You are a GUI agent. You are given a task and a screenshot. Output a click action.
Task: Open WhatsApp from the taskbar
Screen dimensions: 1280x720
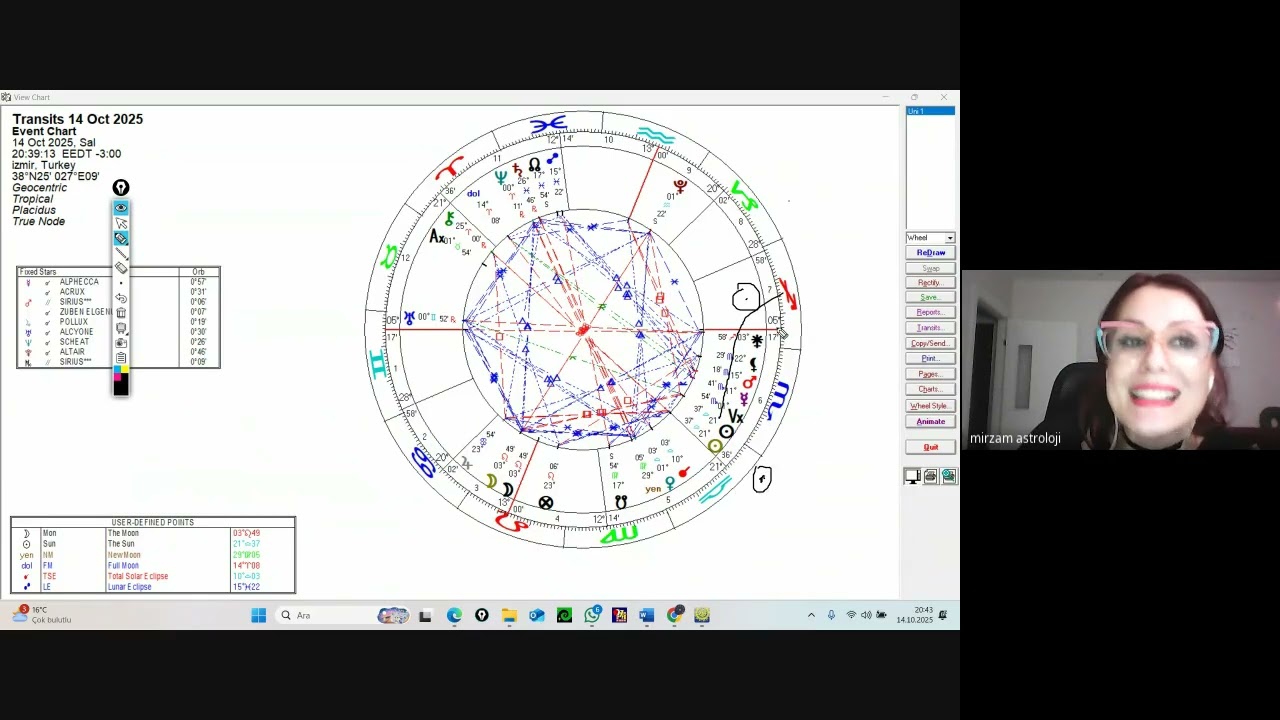[592, 615]
